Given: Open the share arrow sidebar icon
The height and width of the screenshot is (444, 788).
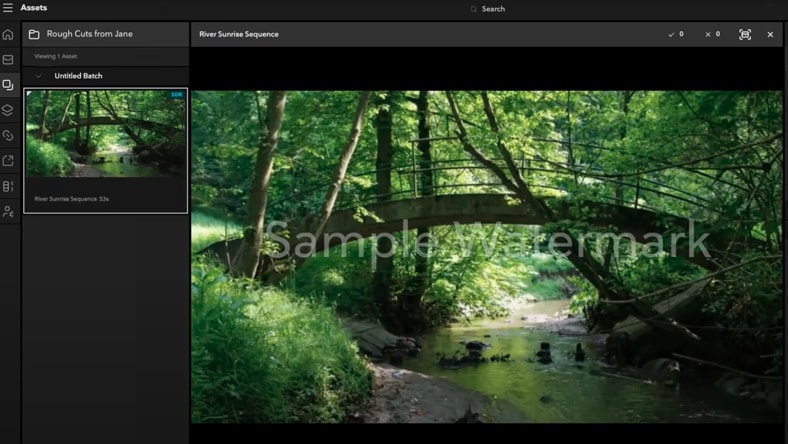Looking at the screenshot, I should click(8, 161).
